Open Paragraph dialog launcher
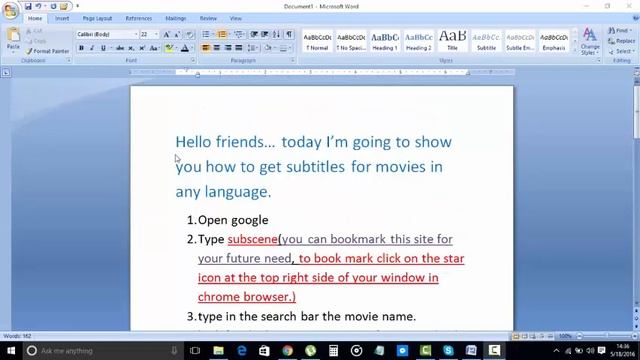Viewport: 640px width, 360px height. (x=293, y=60)
